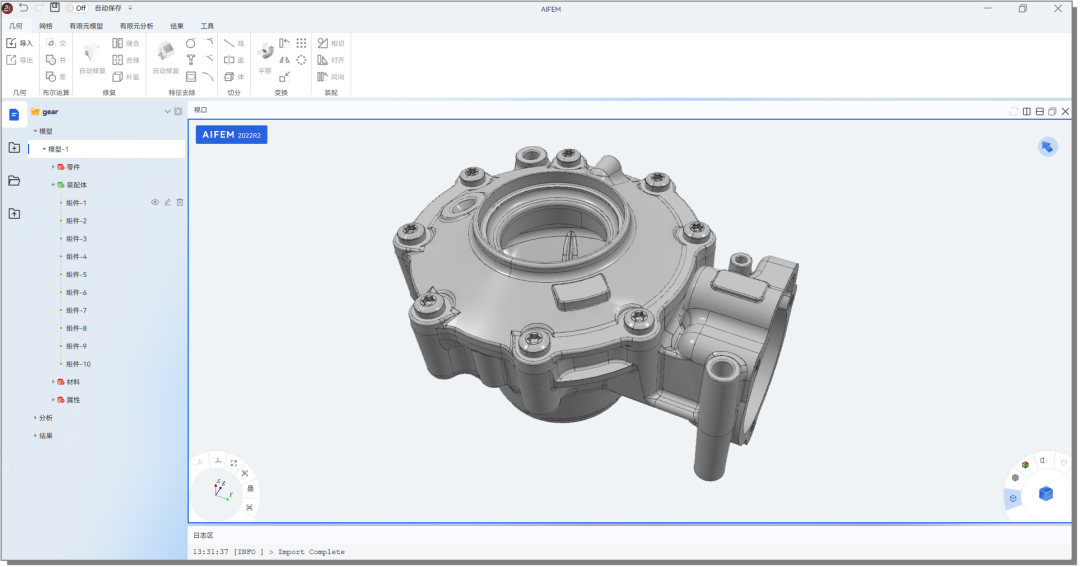Click the open folder sidebar icon
This screenshot has width=1080, height=567.
click(14, 181)
